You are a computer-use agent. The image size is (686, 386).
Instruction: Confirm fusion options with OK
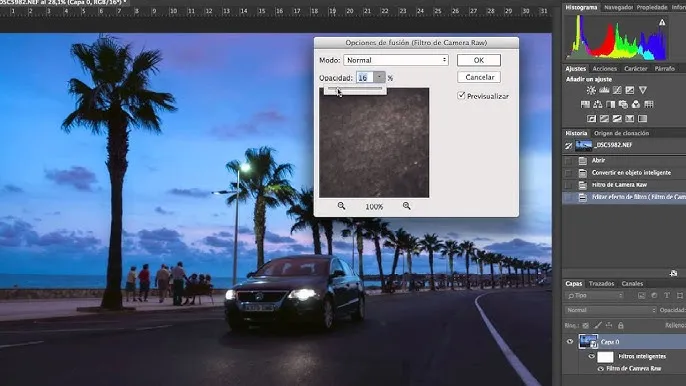pos(479,60)
